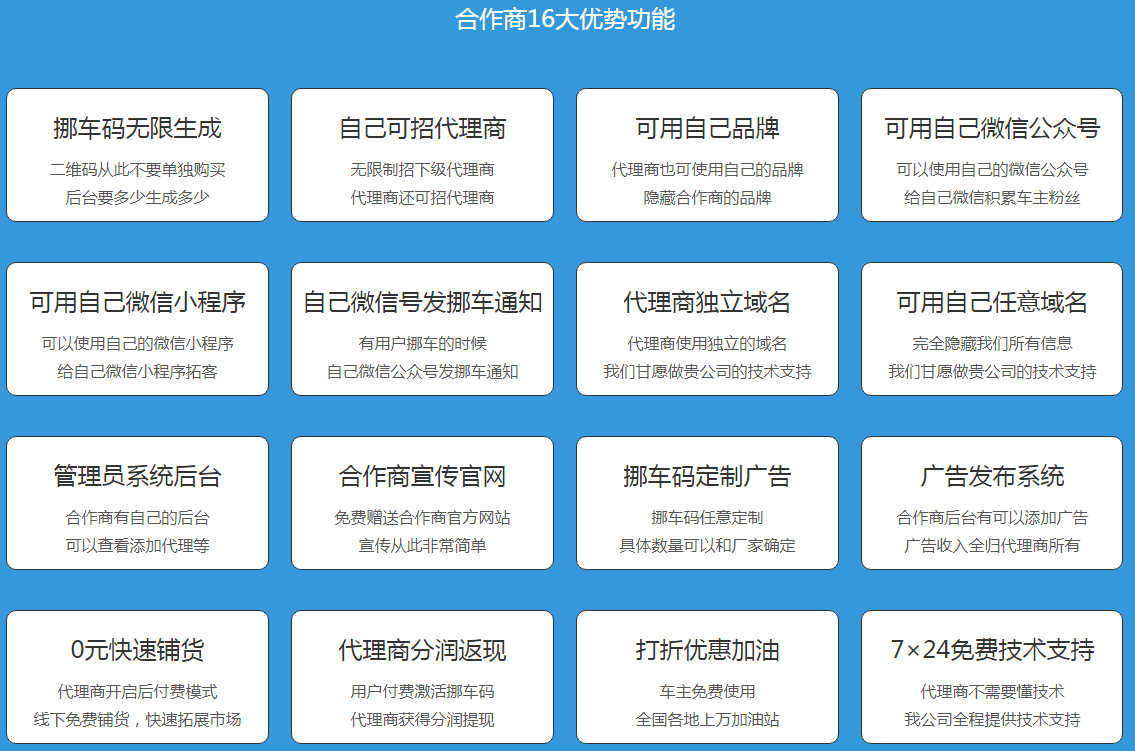Image resolution: width=1135 pixels, height=751 pixels.
Task: Click the text 后台要多少生成多少
Action: [x=137, y=198]
